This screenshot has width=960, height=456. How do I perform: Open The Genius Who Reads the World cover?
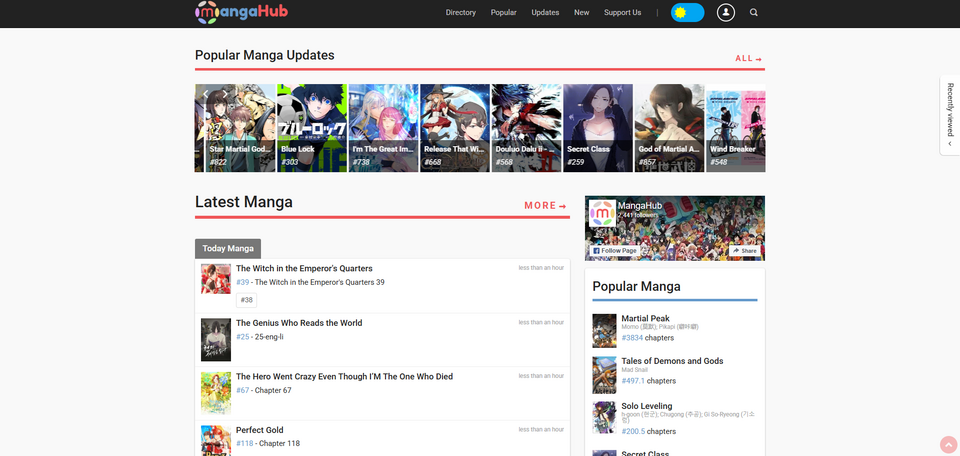(x=216, y=340)
